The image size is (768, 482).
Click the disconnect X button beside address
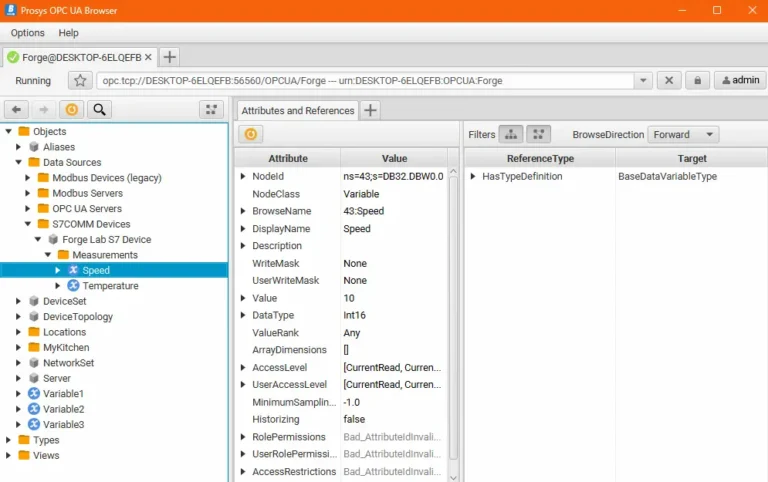(669, 80)
